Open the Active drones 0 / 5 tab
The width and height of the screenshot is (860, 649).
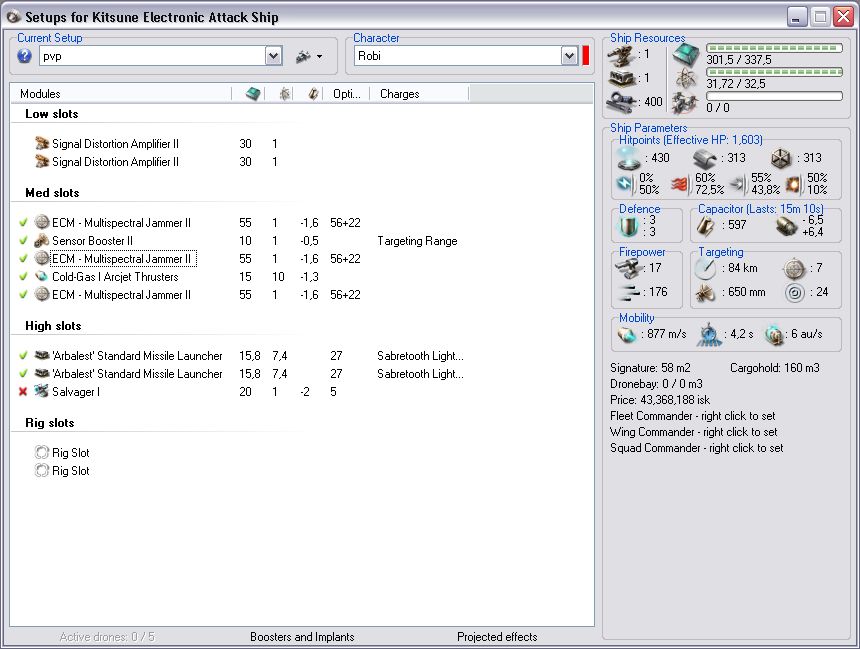pyautogui.click(x=107, y=637)
